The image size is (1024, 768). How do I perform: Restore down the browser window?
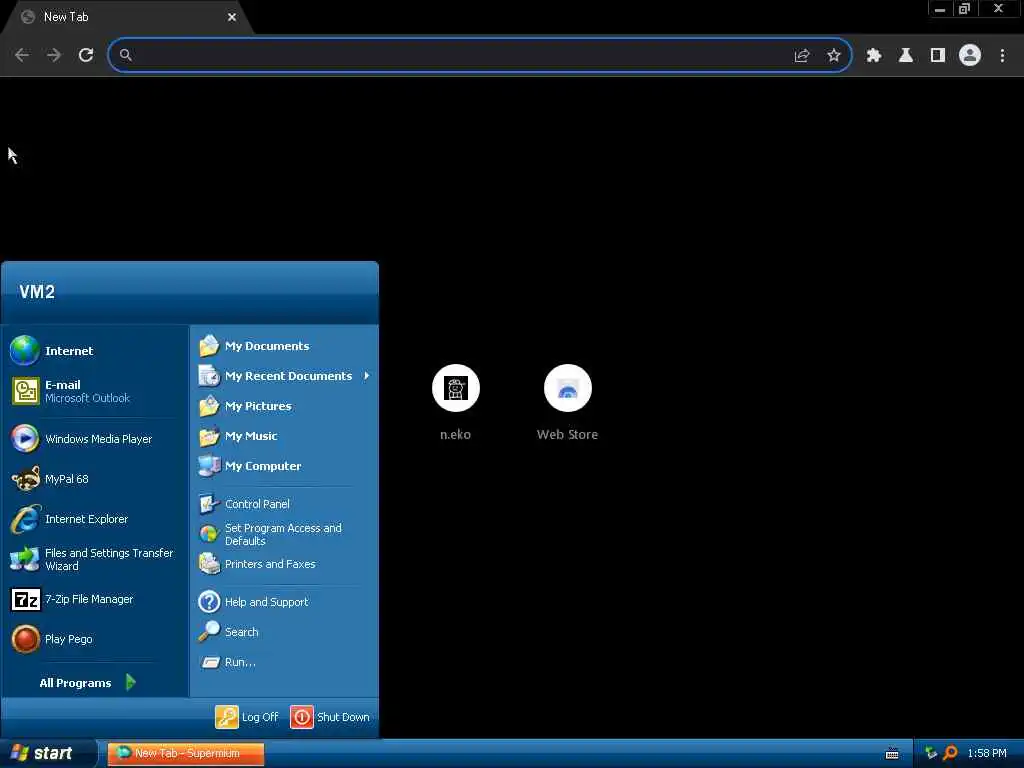[x=965, y=9]
